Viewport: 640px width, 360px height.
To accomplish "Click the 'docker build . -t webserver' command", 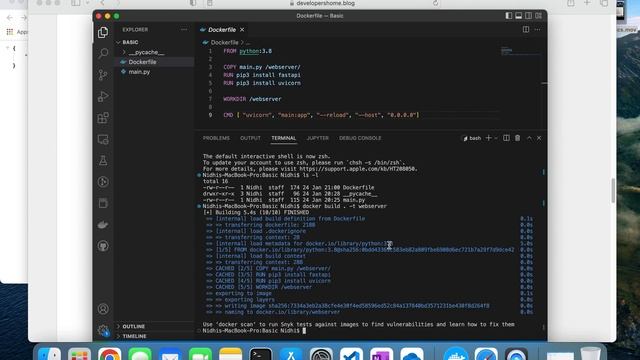I will tap(344, 206).
